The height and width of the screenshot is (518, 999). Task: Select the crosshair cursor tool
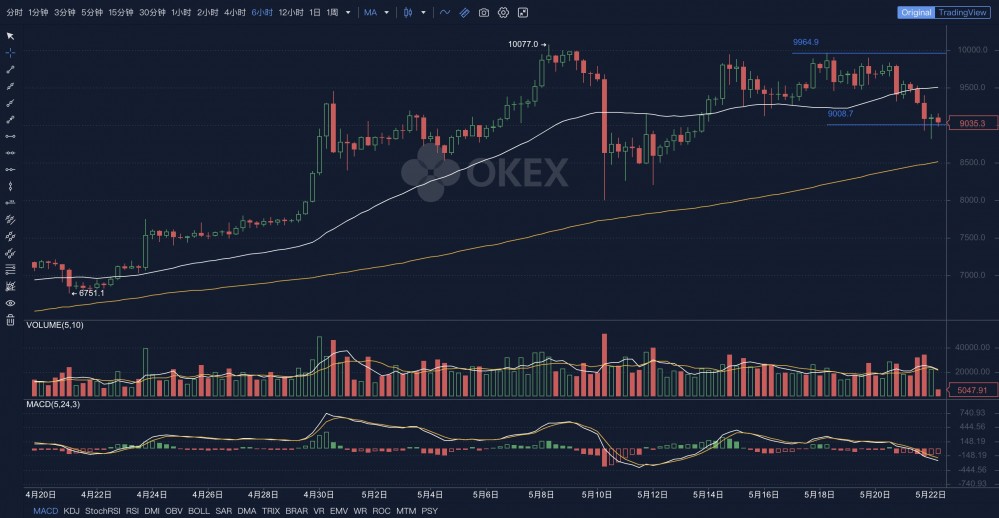click(10, 52)
